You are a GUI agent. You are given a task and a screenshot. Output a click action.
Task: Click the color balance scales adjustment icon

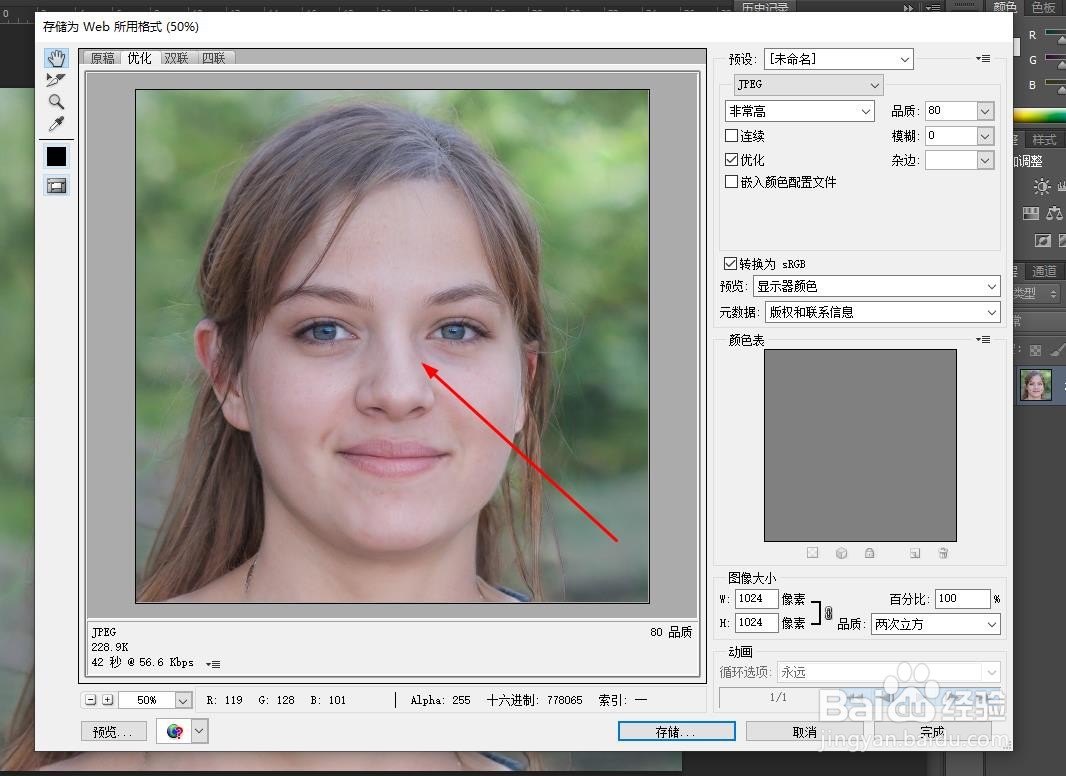coord(1054,214)
